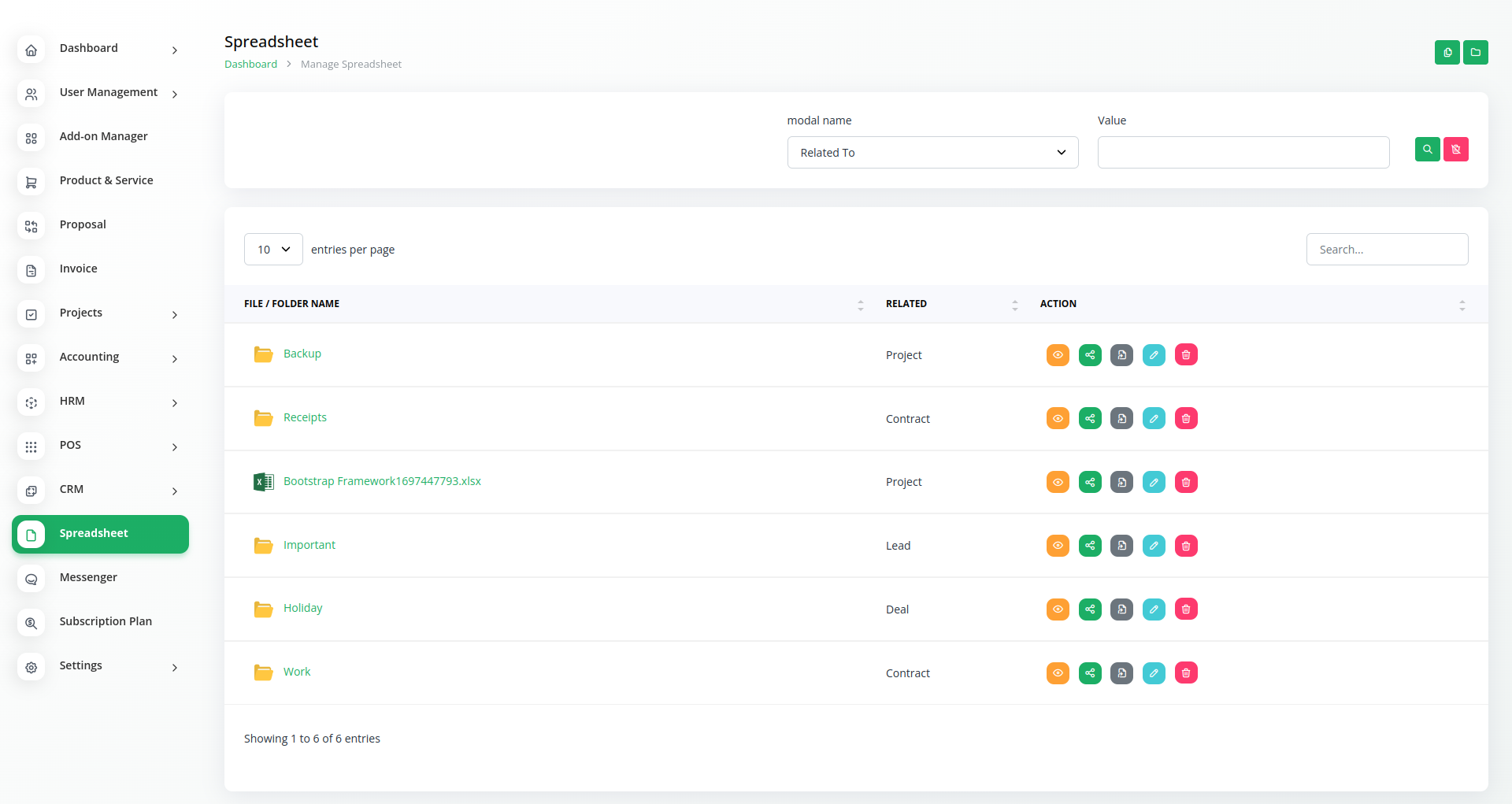Click the green folder icon button in header

click(1475, 53)
